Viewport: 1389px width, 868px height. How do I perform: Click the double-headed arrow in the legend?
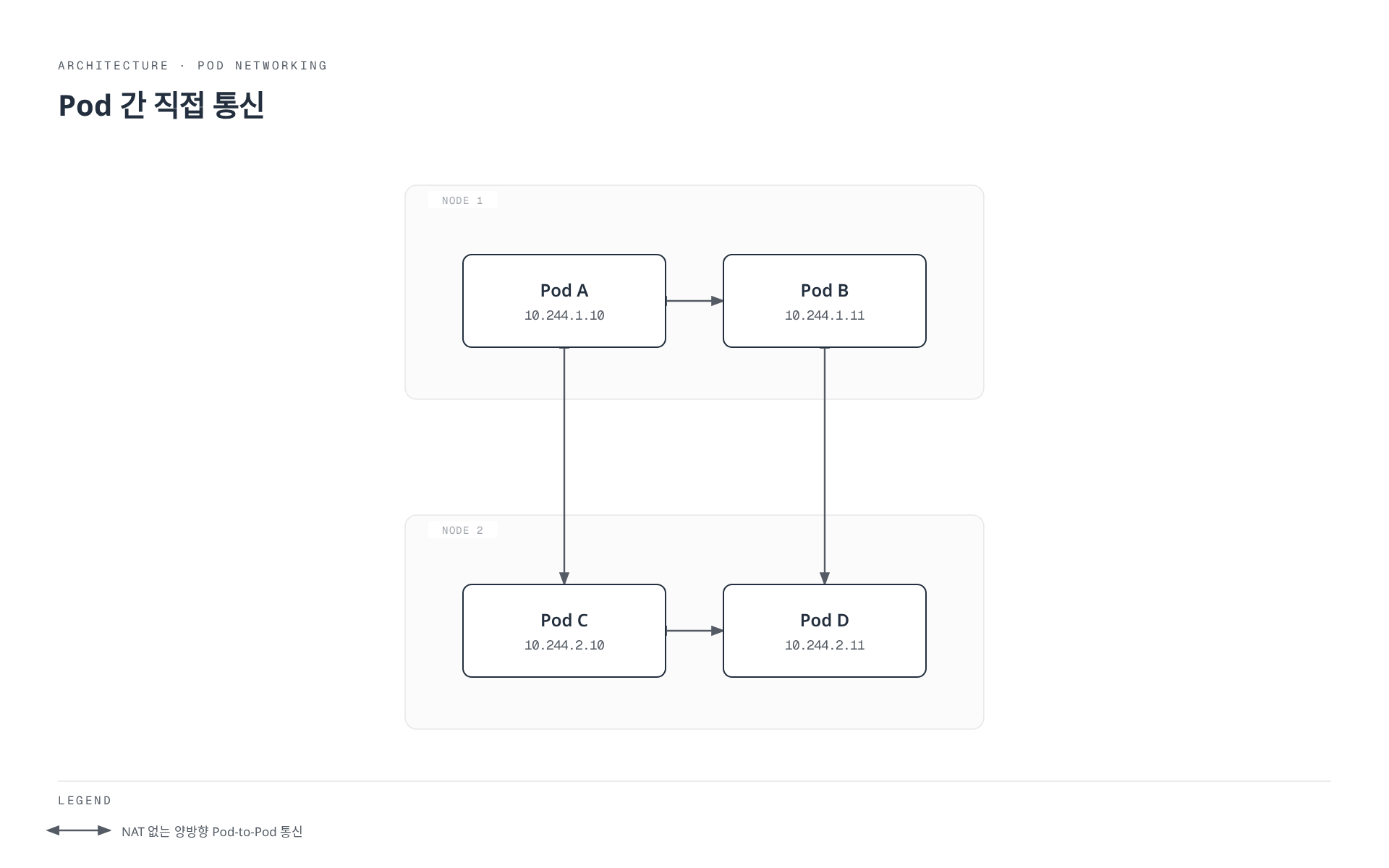point(79,830)
